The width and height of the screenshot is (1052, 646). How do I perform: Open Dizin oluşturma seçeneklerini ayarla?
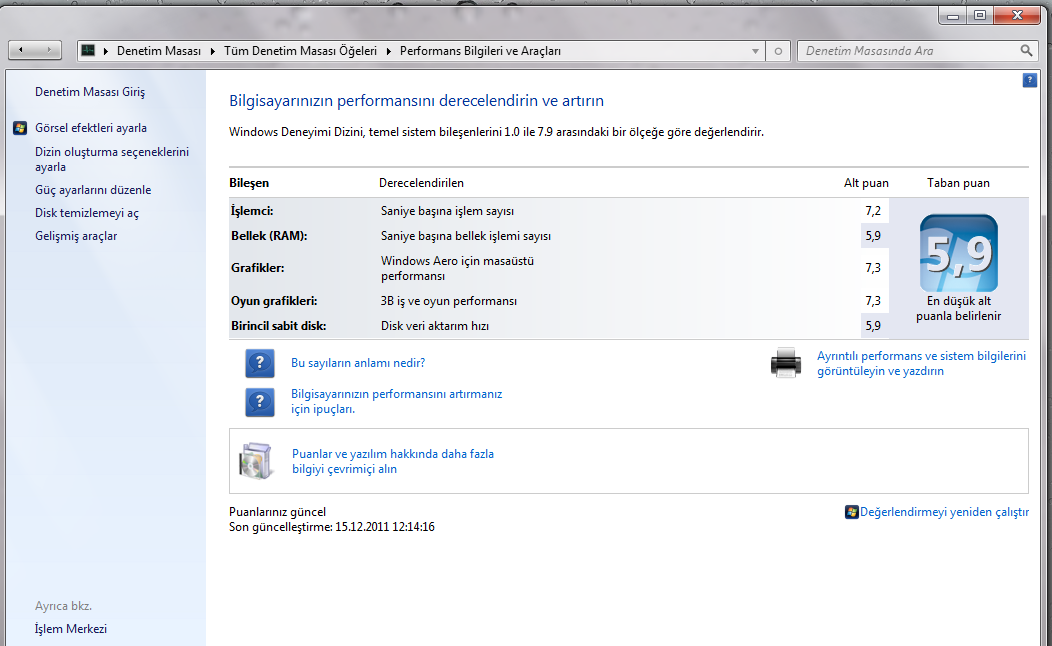point(112,160)
